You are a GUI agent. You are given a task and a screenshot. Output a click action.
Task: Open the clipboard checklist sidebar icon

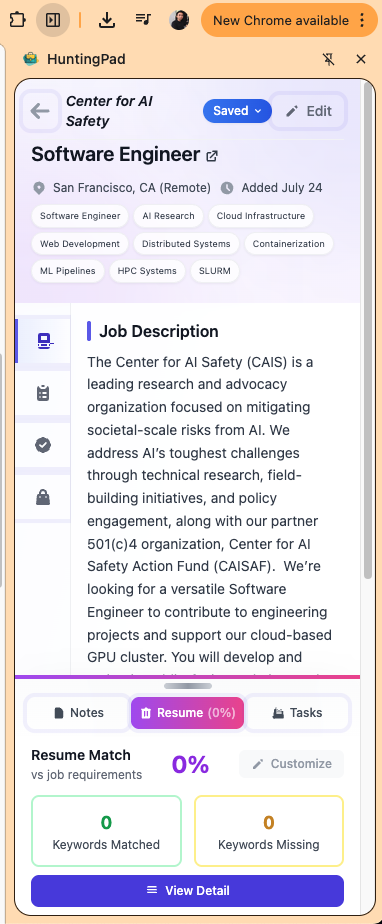tap(43, 393)
